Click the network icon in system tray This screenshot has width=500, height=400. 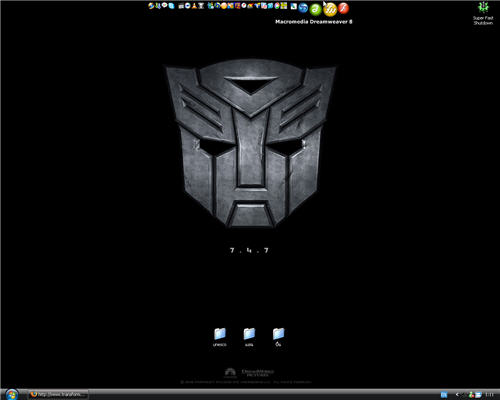point(478,395)
